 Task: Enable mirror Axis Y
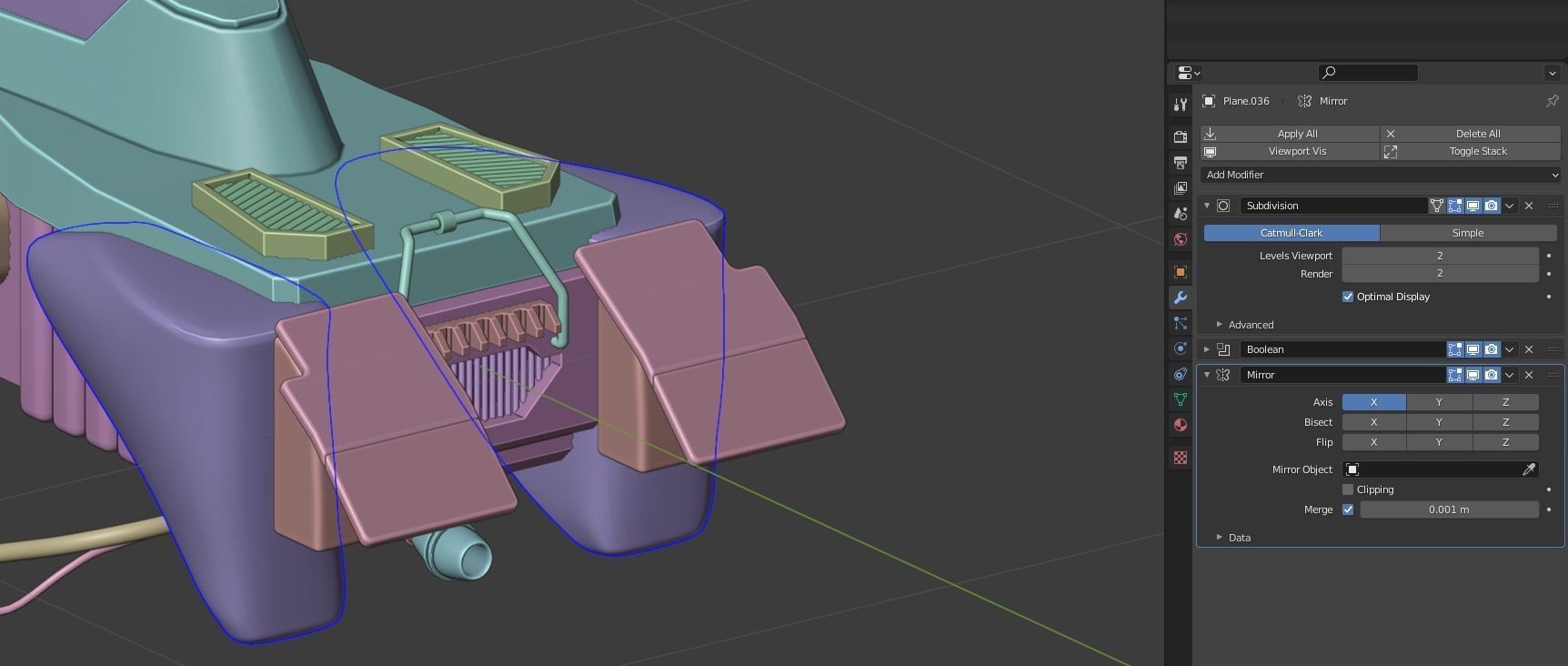click(1439, 402)
